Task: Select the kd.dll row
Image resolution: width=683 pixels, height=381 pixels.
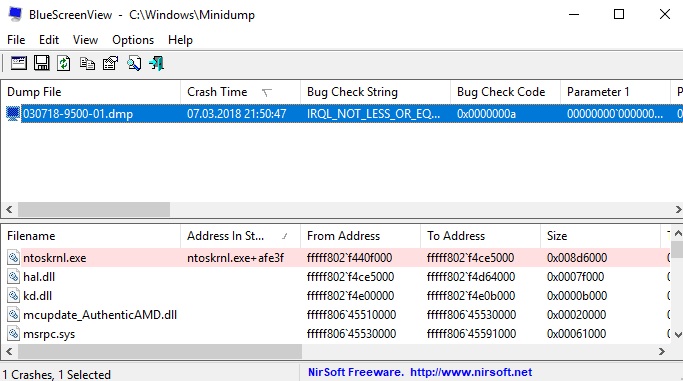Action: coord(335,296)
